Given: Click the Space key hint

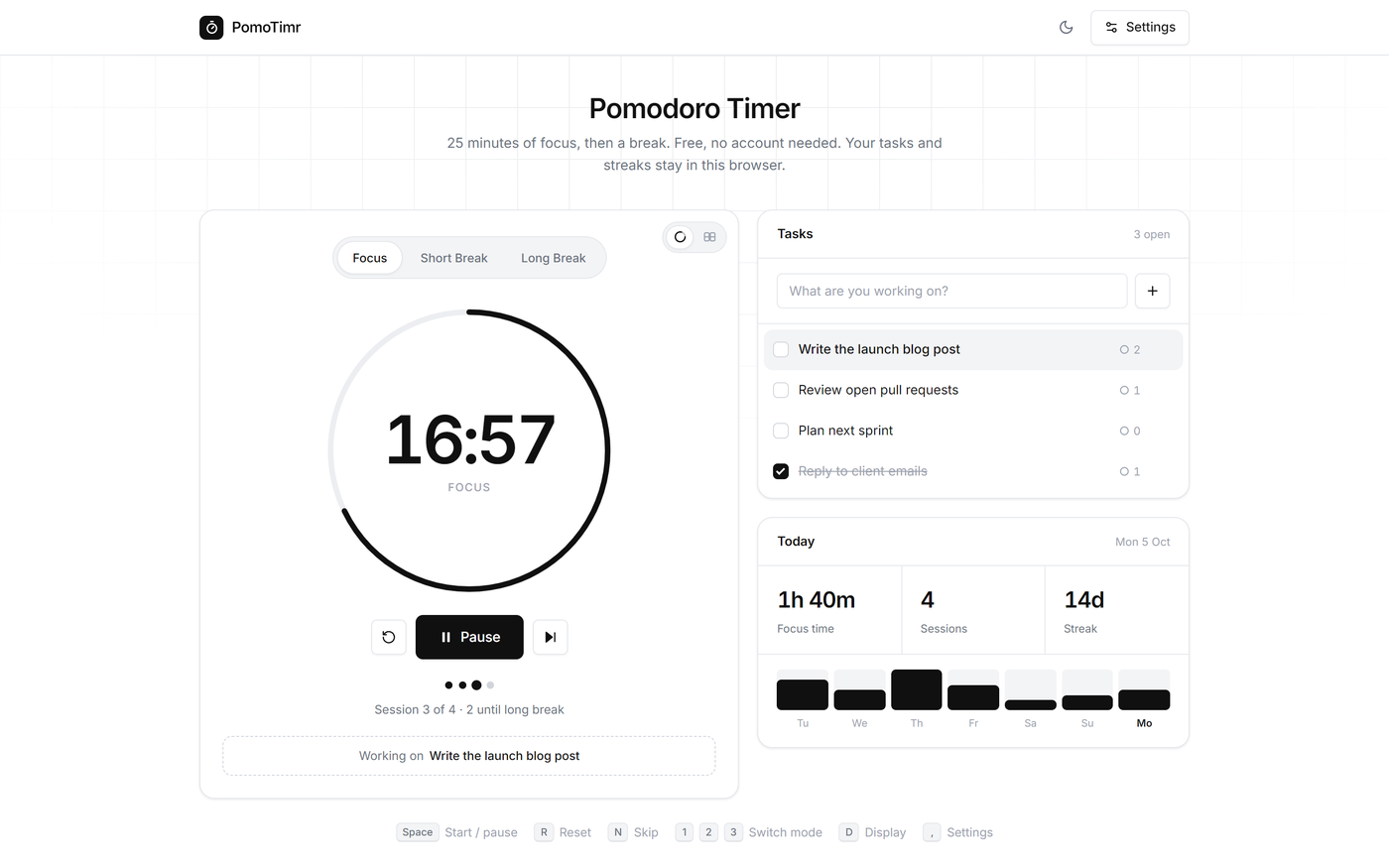Looking at the screenshot, I should [418, 832].
